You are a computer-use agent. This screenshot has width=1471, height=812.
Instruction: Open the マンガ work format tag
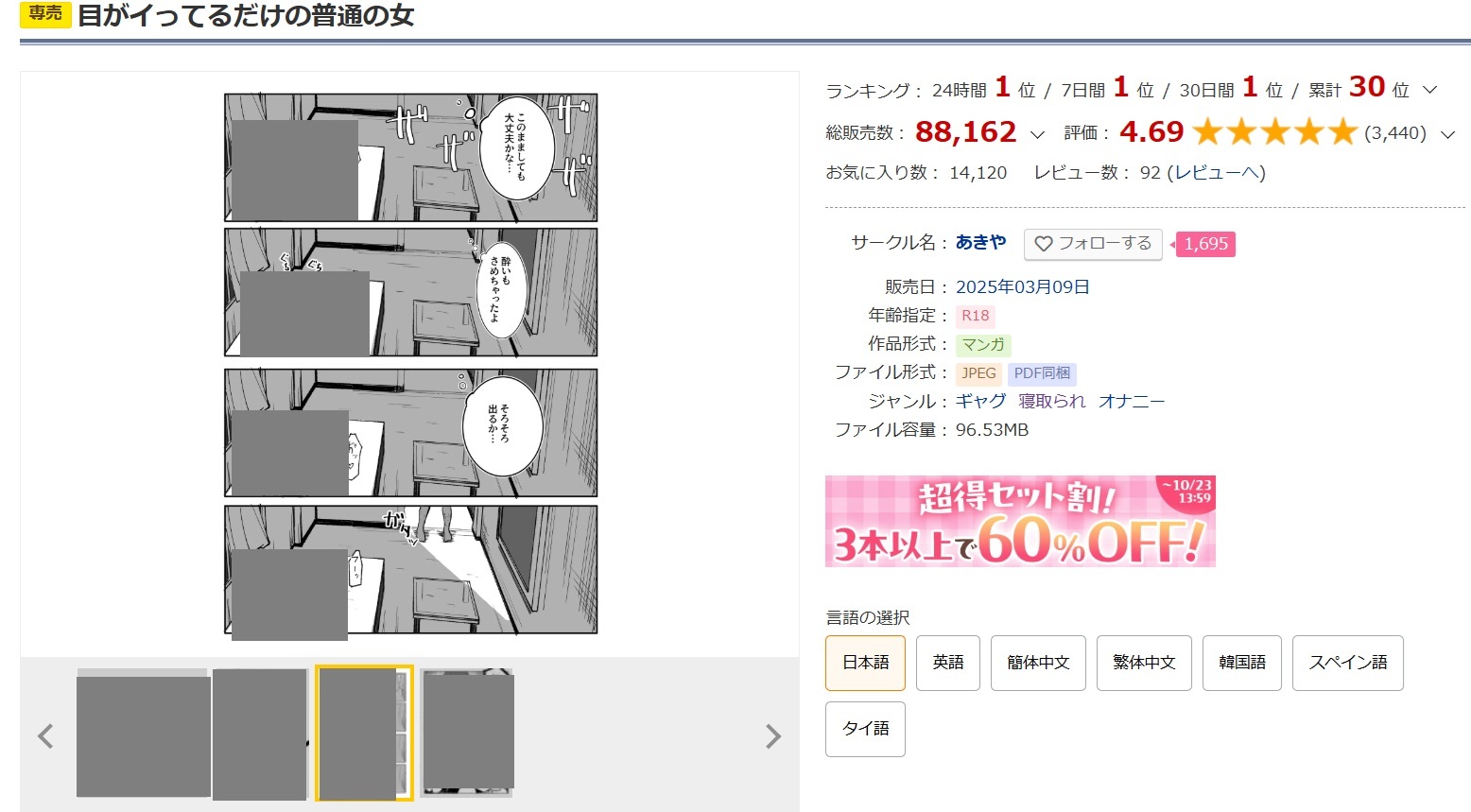[x=983, y=345]
